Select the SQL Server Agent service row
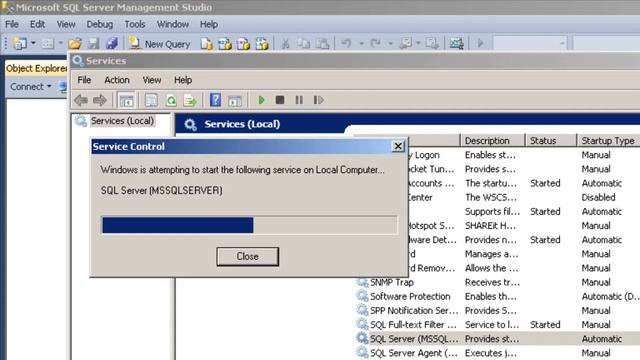This screenshot has height=360, width=640. point(498,353)
